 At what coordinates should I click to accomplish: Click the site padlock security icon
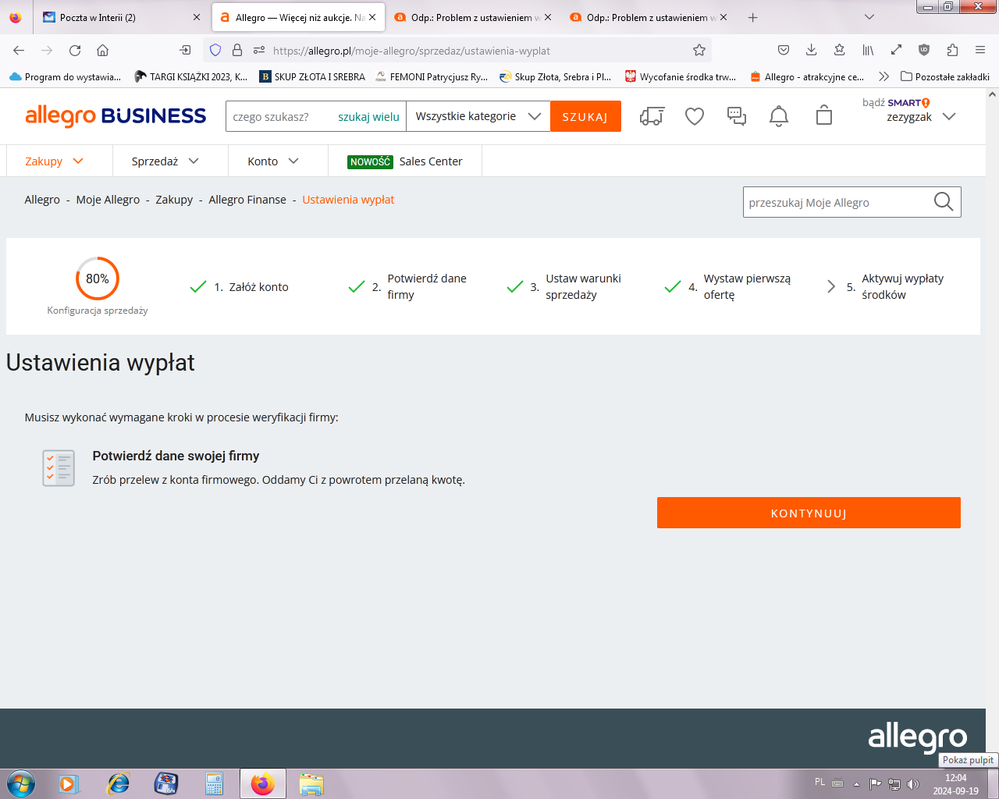237,50
